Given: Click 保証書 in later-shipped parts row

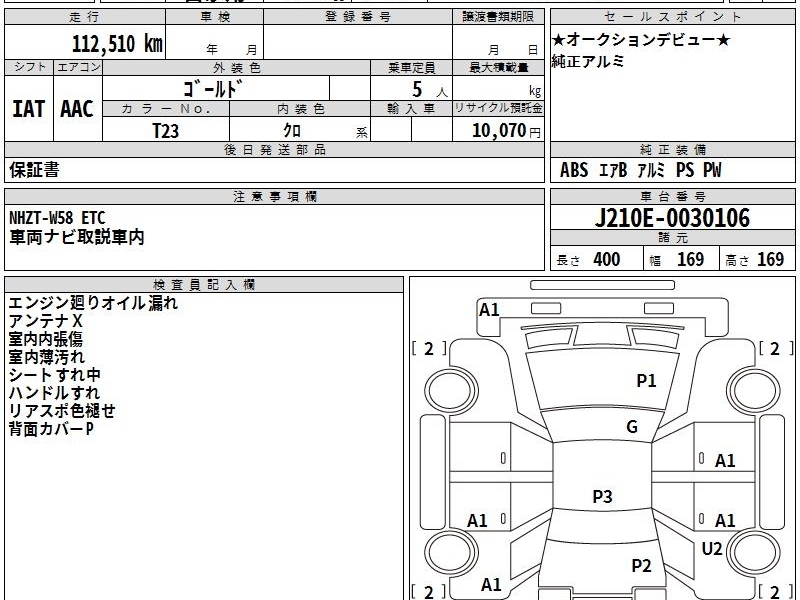Looking at the screenshot, I should (34, 170).
